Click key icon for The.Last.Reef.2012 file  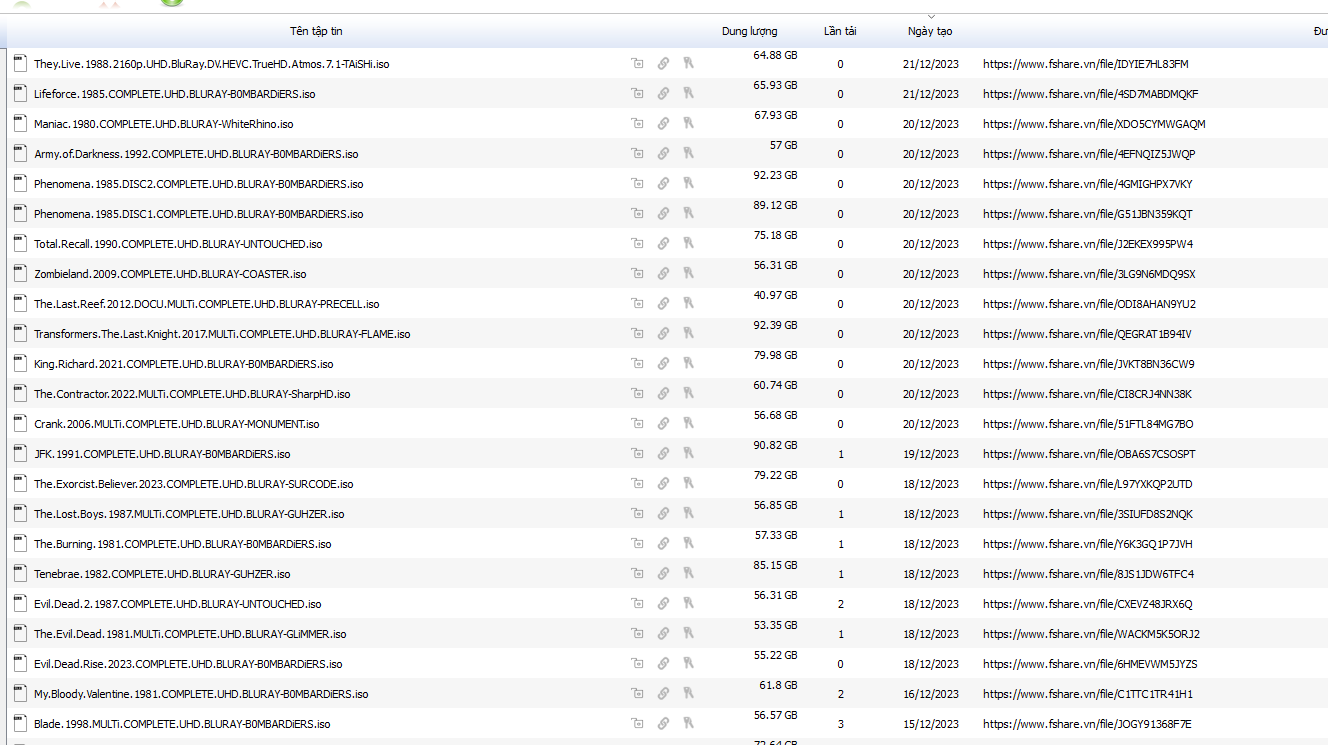coord(688,304)
